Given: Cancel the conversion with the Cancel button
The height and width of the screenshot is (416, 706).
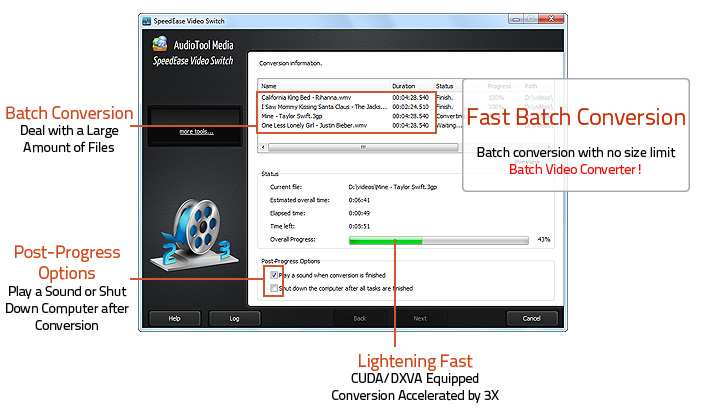Looking at the screenshot, I should tap(532, 318).
